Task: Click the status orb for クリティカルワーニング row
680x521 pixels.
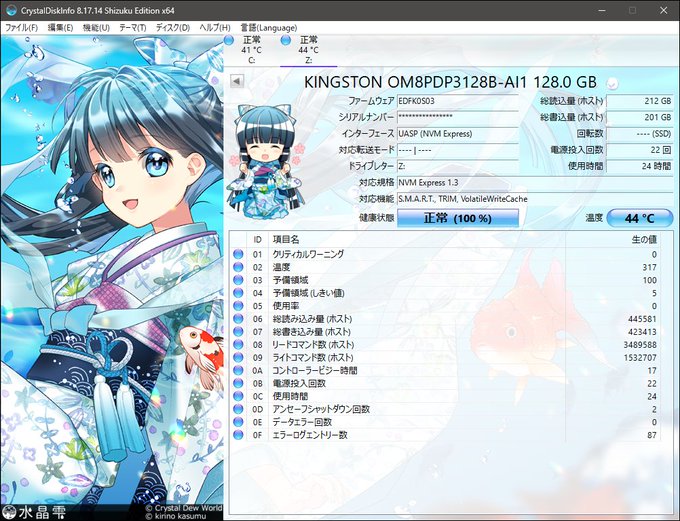Action: tap(238, 254)
